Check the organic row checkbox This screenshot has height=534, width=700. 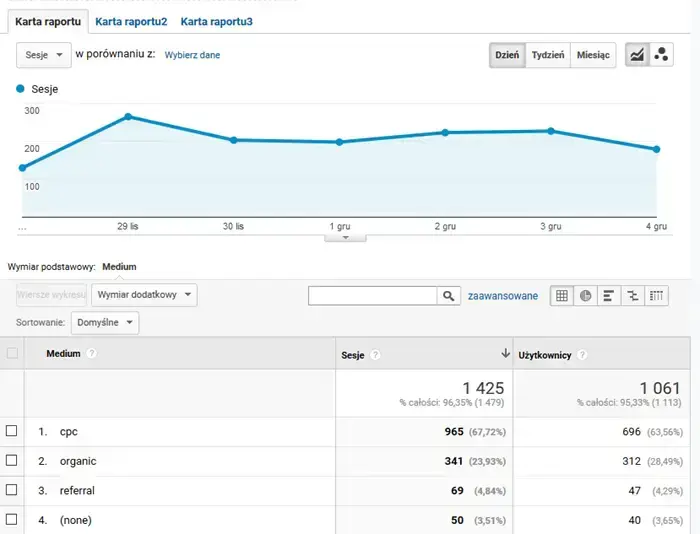click(12, 461)
